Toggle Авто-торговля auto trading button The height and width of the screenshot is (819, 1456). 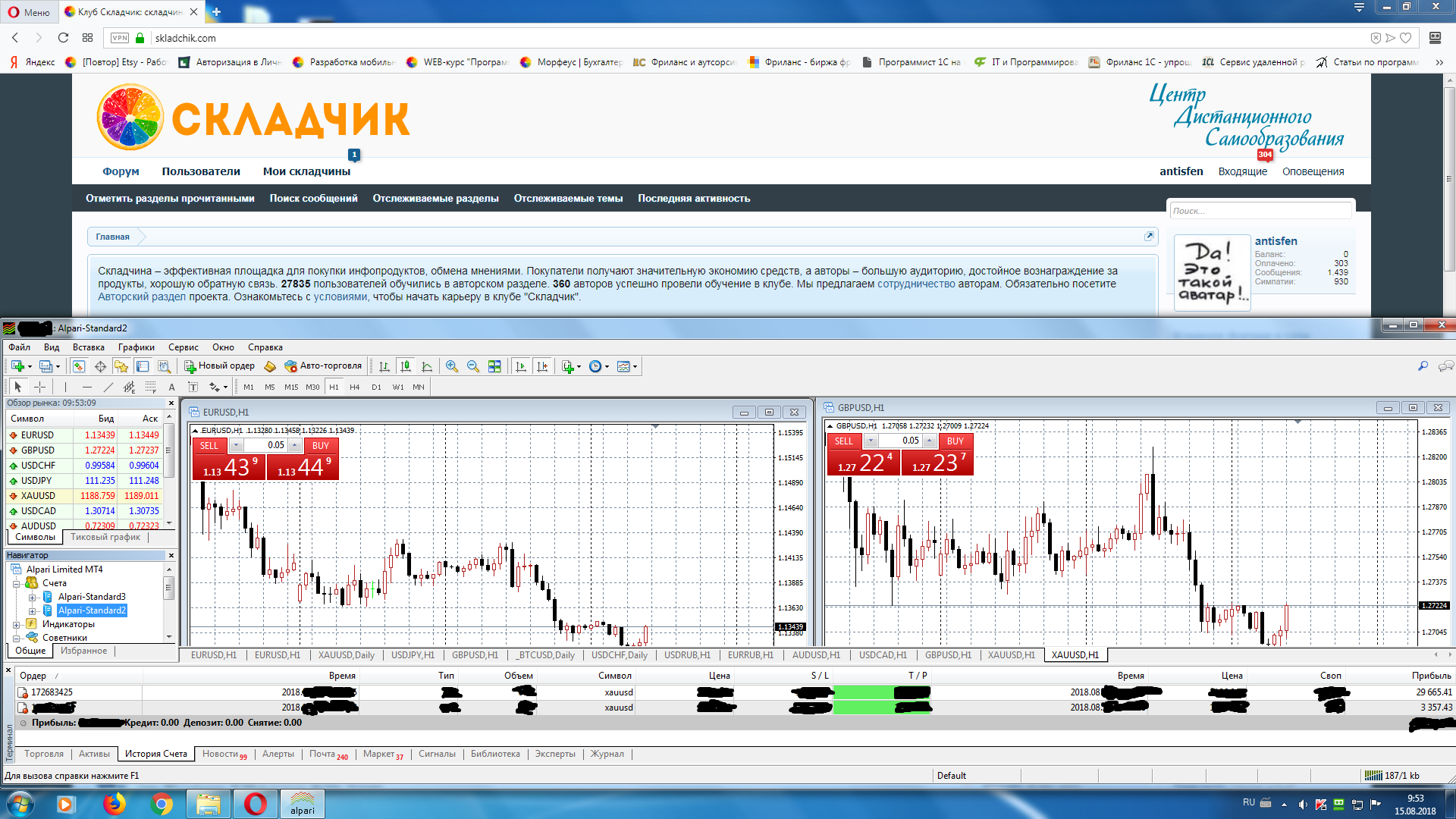click(323, 366)
